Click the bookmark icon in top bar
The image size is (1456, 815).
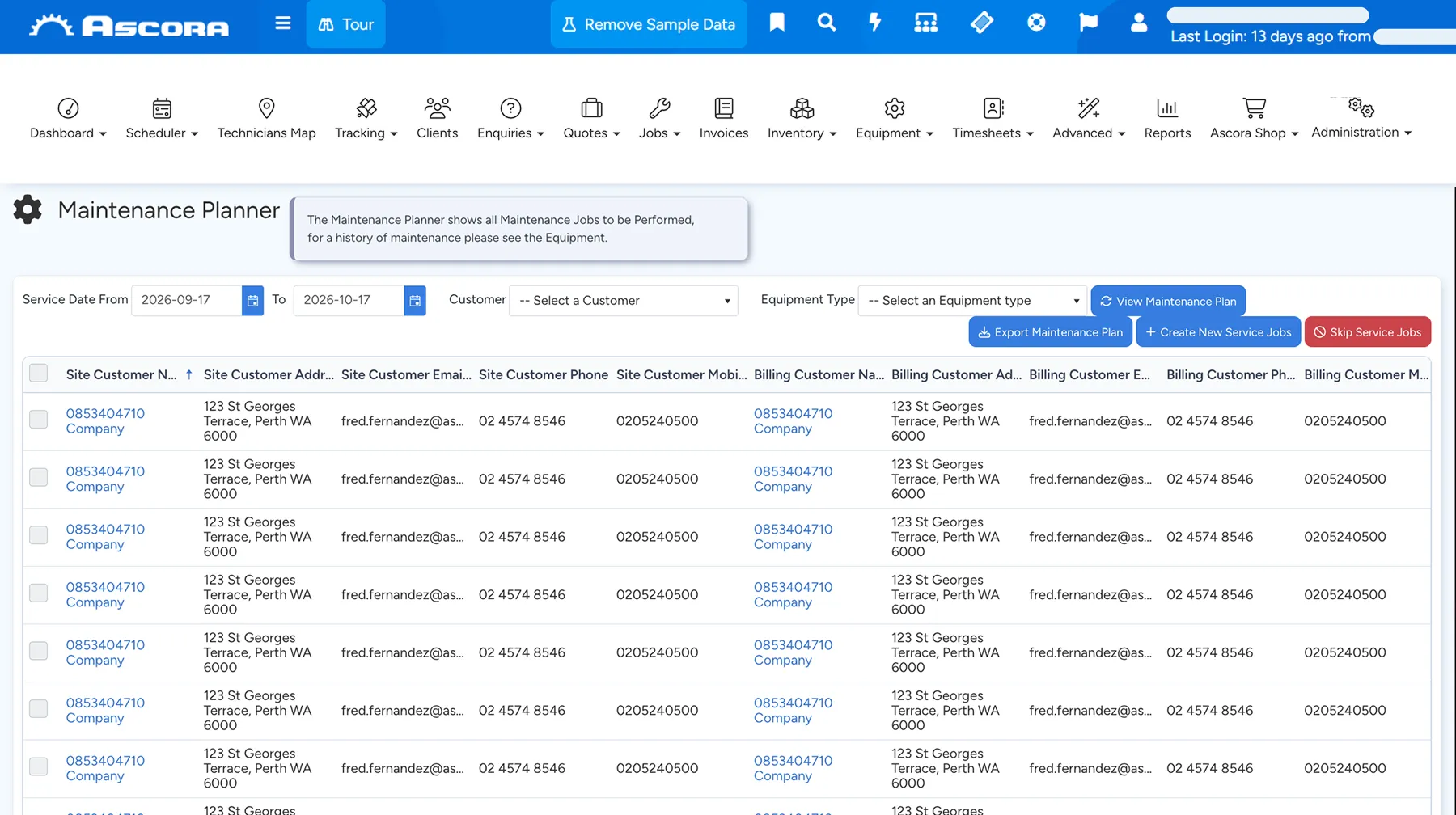tap(777, 23)
